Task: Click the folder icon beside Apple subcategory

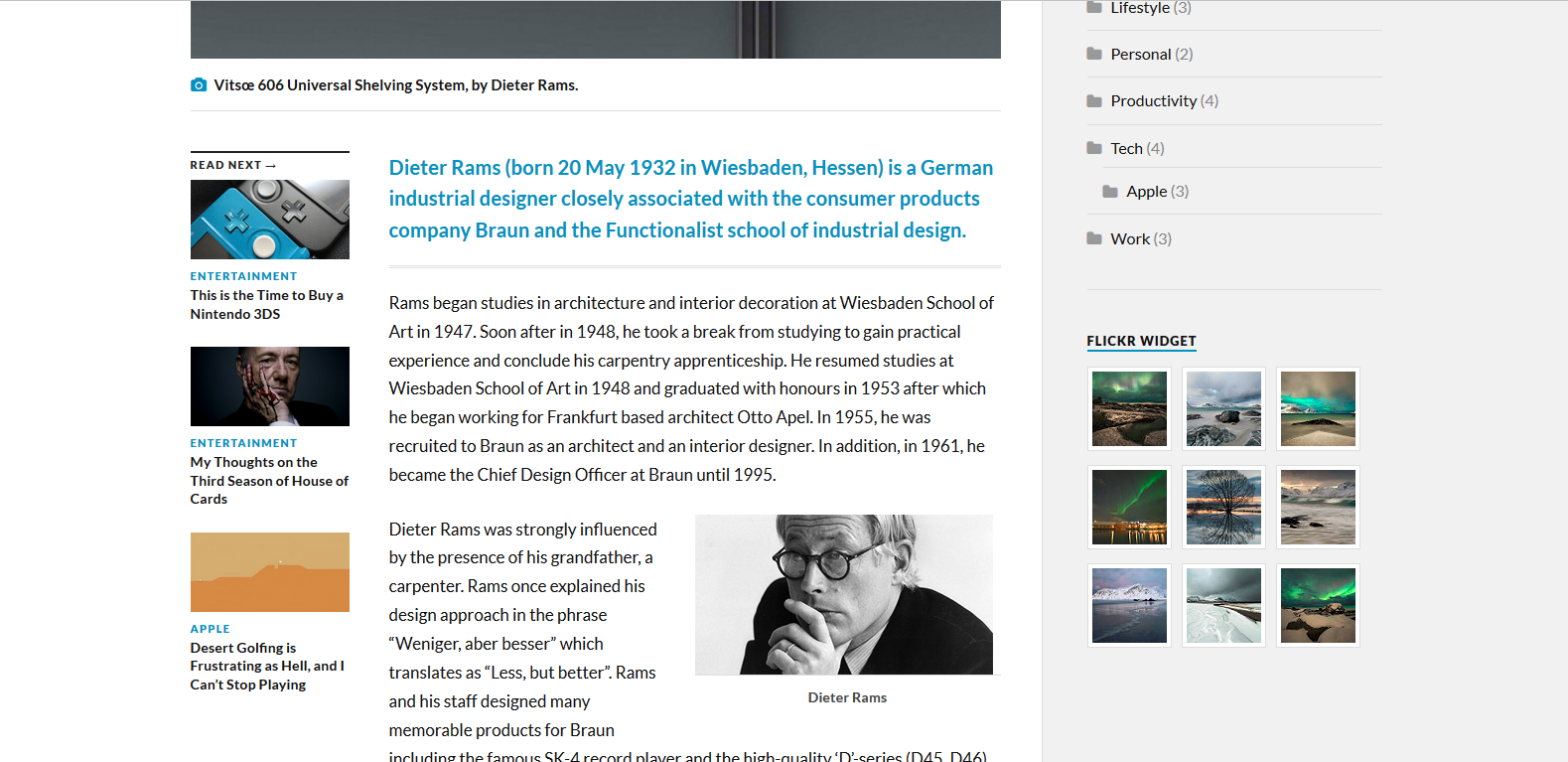Action: click(x=1110, y=192)
